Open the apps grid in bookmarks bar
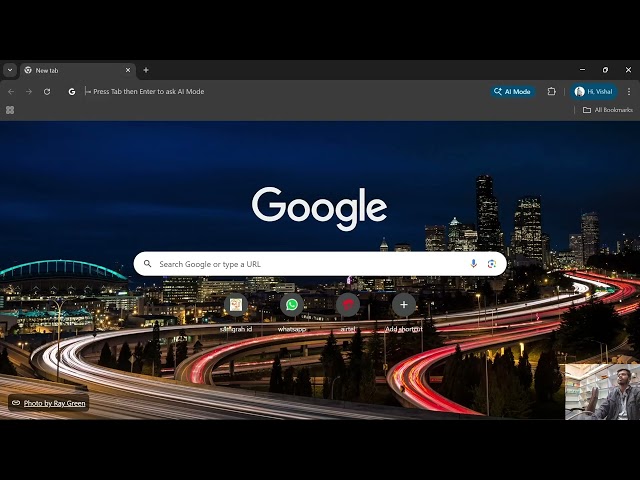 (x=10, y=110)
